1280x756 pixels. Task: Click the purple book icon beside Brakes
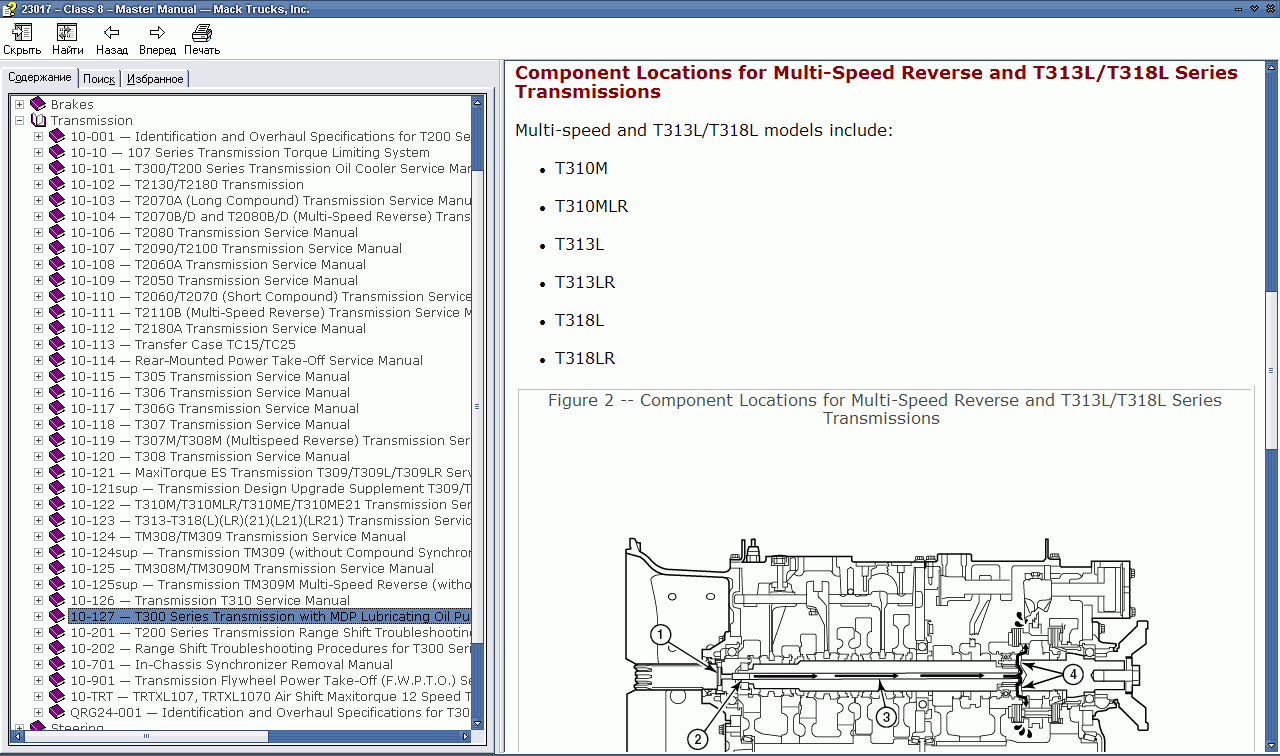click(x=35, y=104)
